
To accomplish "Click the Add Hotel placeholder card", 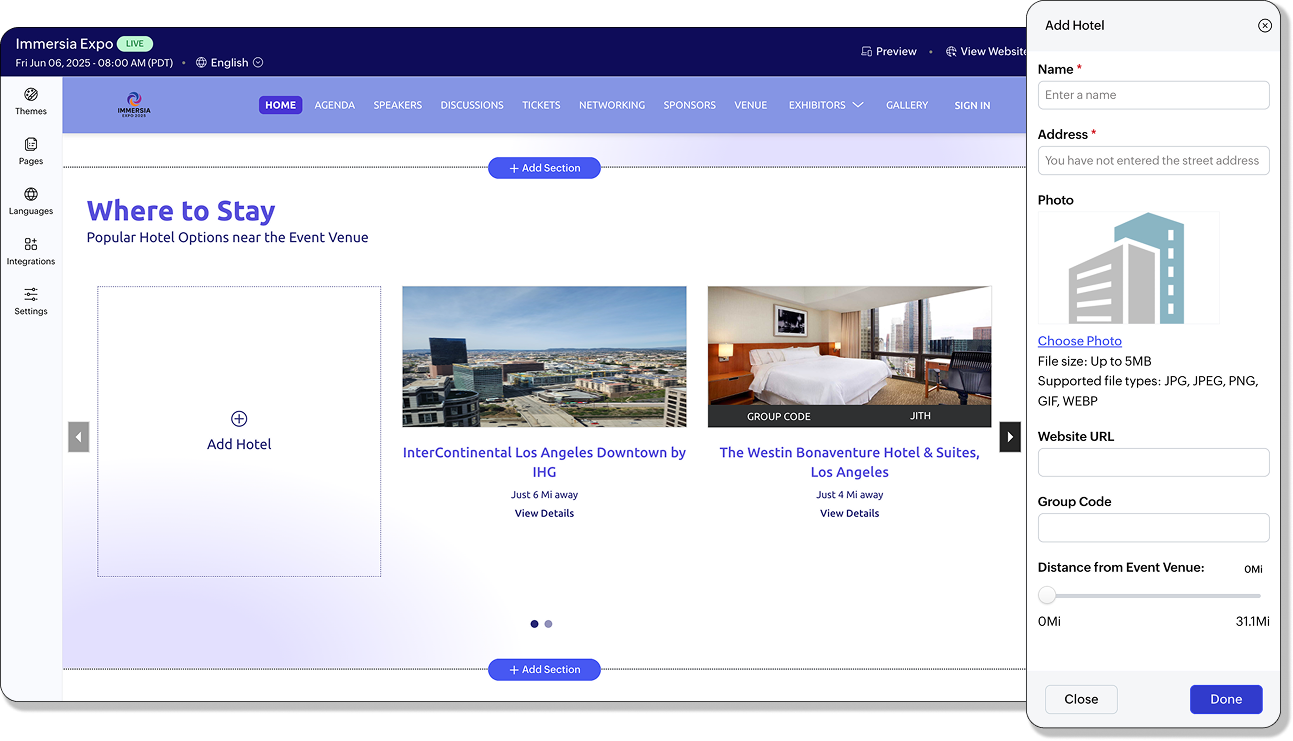I will 239,432.
